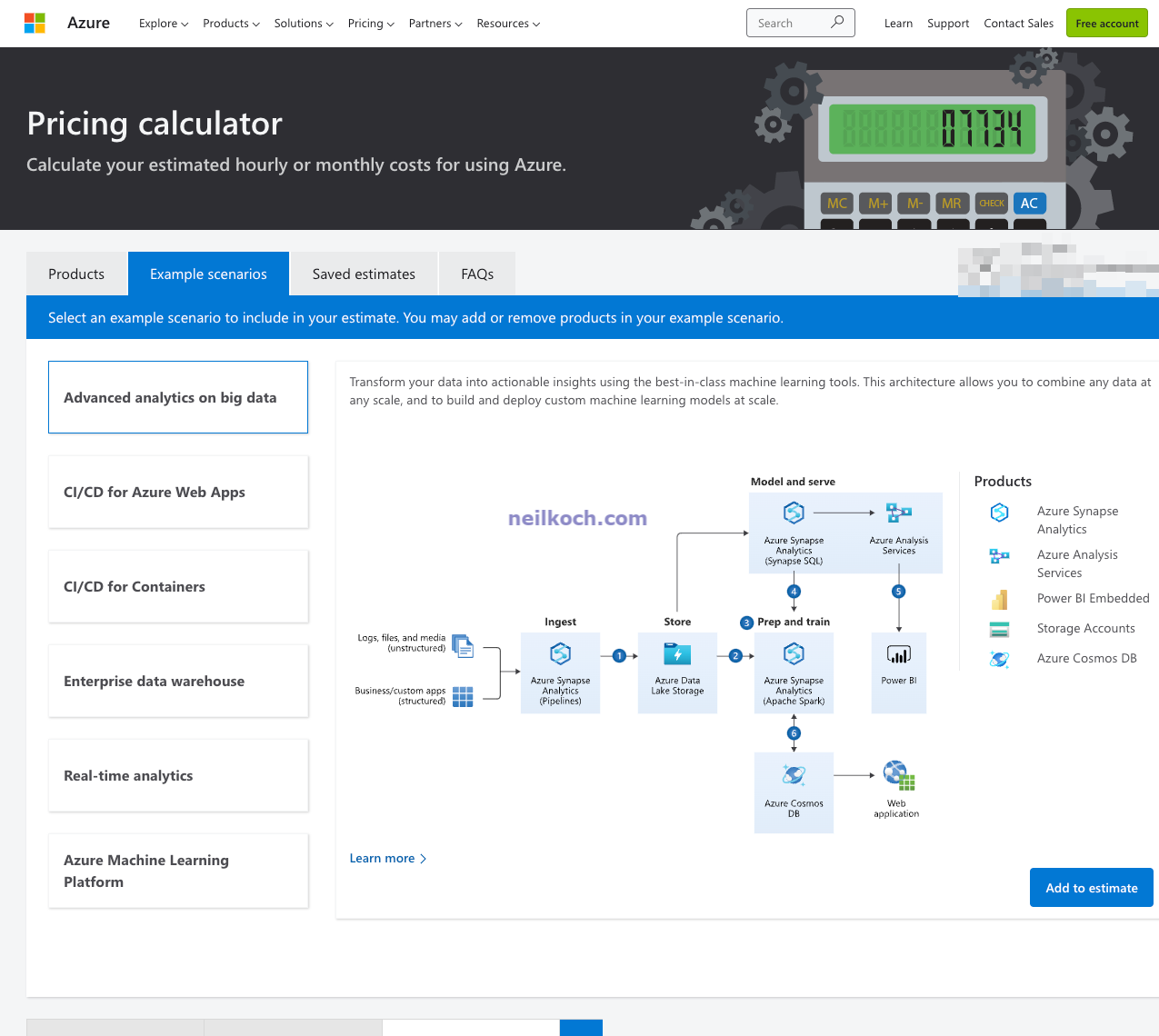Click Storage Accounts product name
This screenshot has width=1159, height=1036.
point(1085,628)
